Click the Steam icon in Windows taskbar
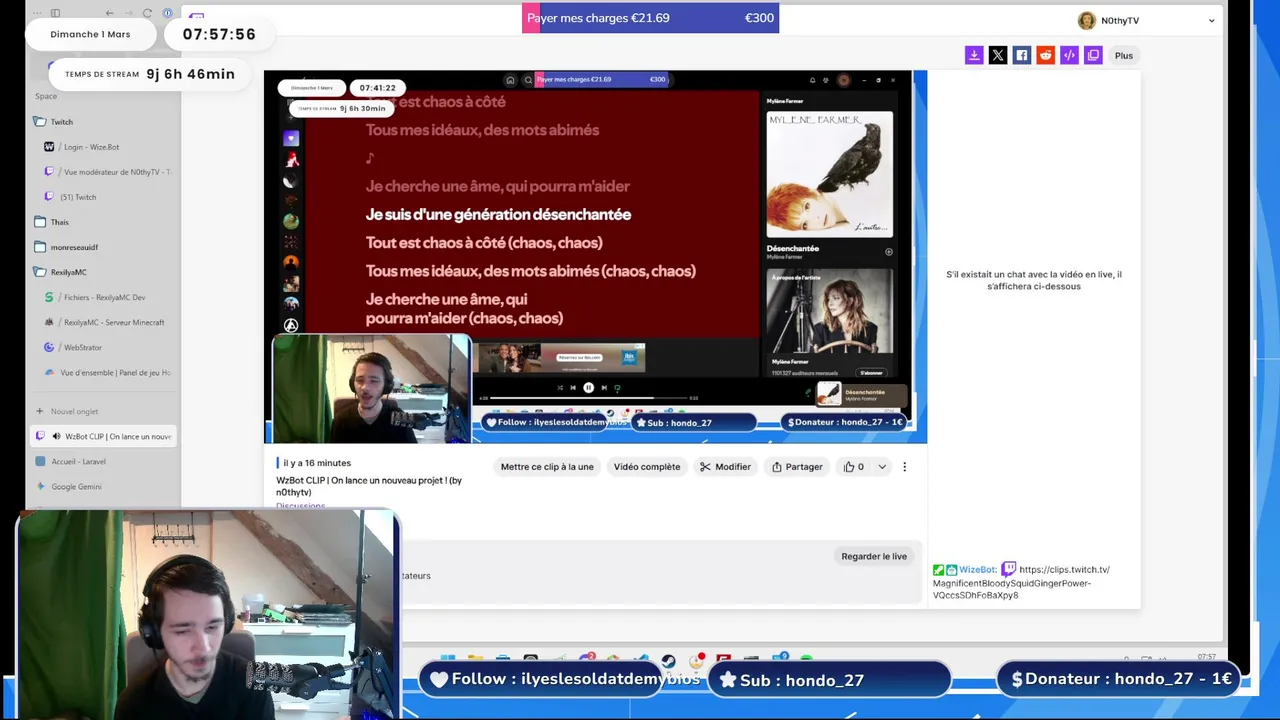 pos(668,661)
